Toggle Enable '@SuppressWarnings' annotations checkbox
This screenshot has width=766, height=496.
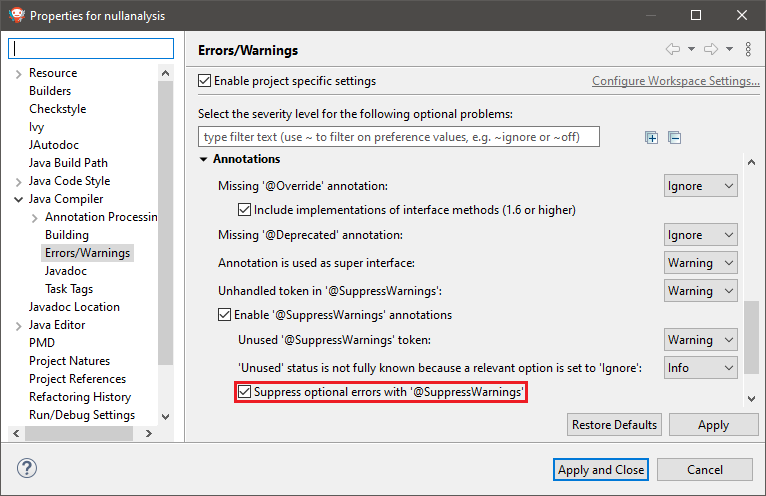pos(224,315)
